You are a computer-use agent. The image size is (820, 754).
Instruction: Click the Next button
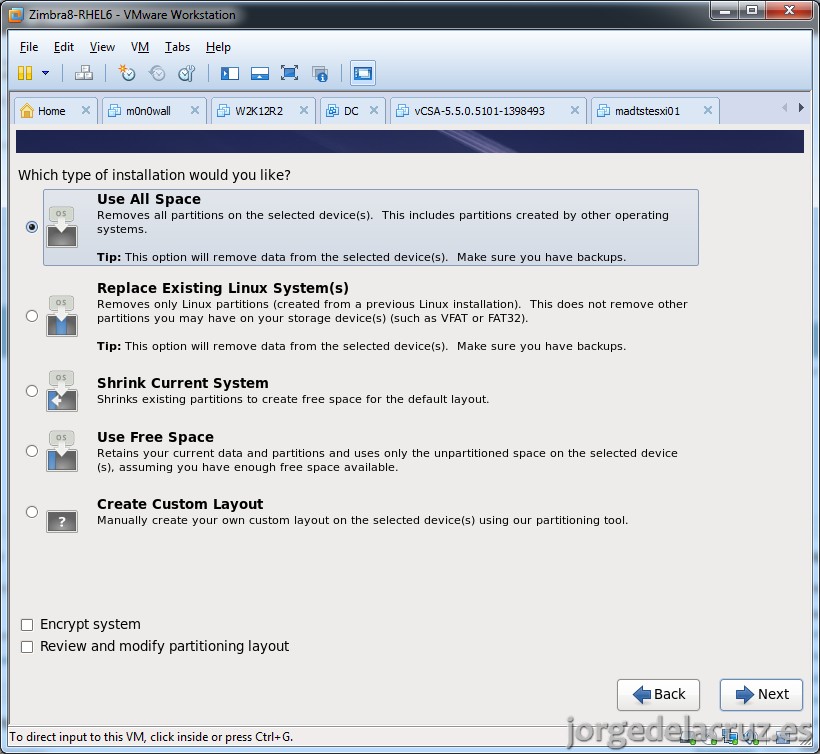pyautogui.click(x=761, y=694)
